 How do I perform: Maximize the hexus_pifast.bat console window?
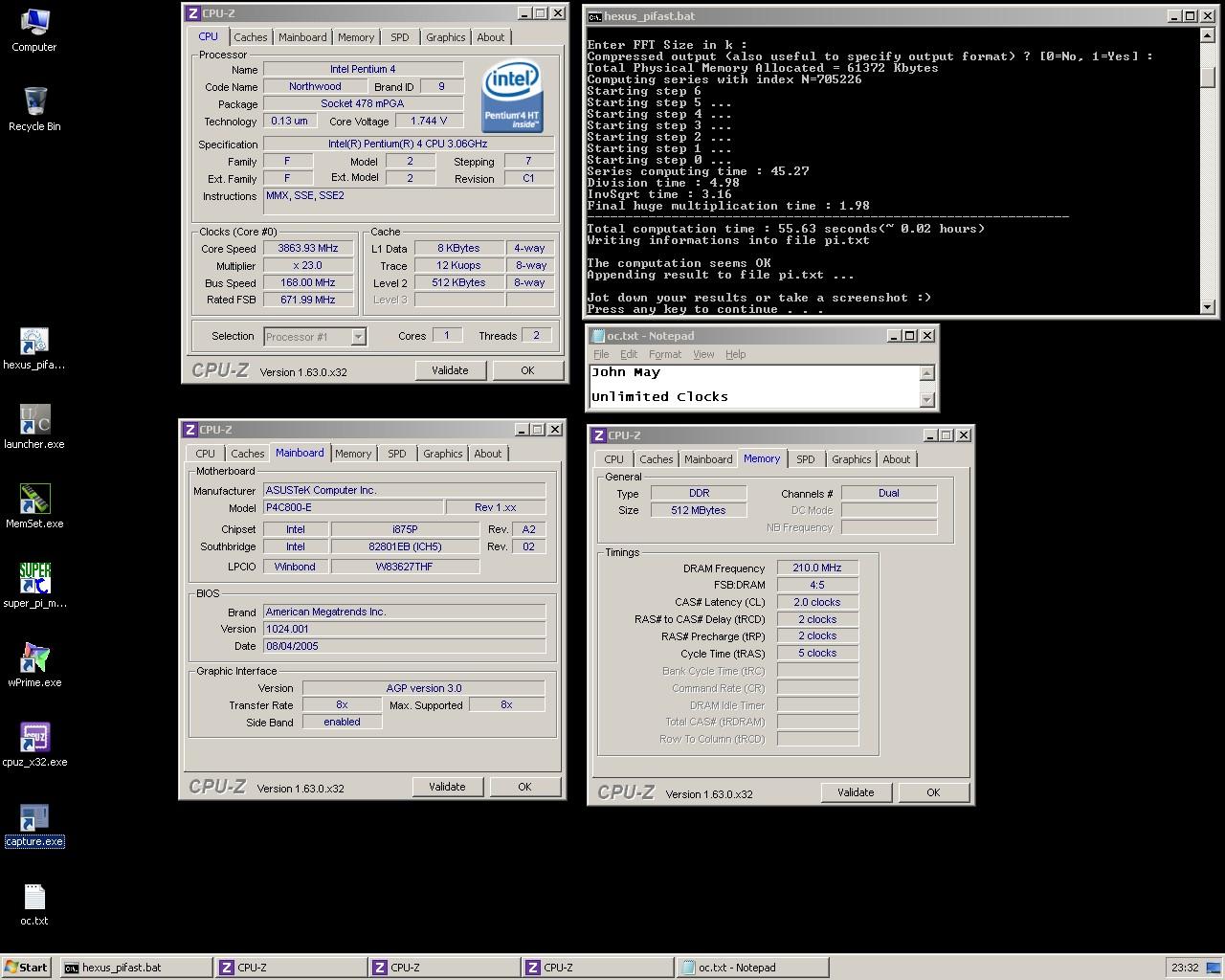coord(1190,16)
